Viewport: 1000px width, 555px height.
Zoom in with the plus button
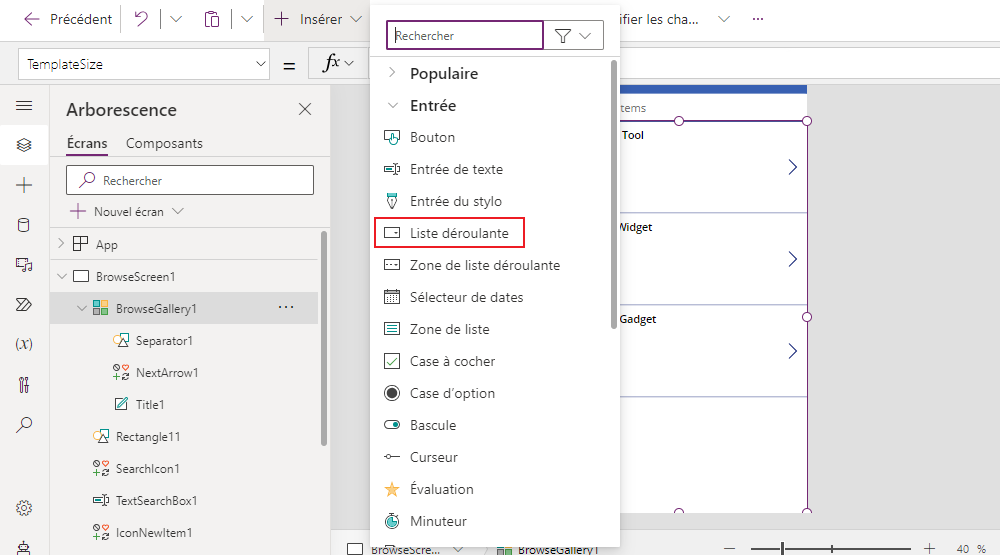(929, 548)
